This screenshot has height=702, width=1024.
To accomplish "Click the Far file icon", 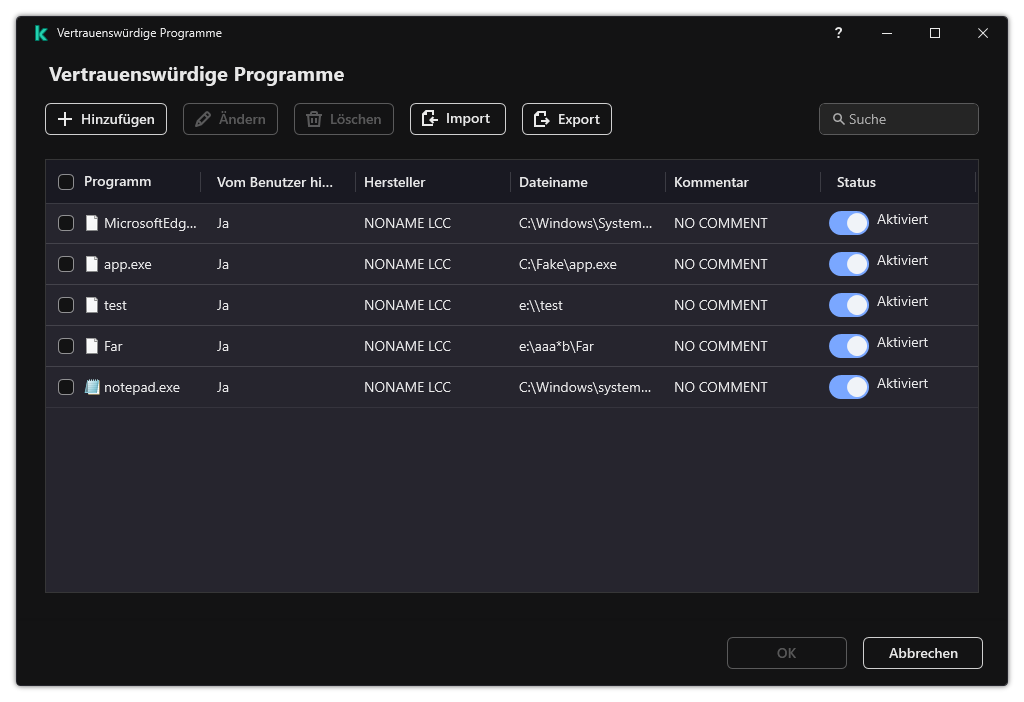I will click(x=92, y=346).
